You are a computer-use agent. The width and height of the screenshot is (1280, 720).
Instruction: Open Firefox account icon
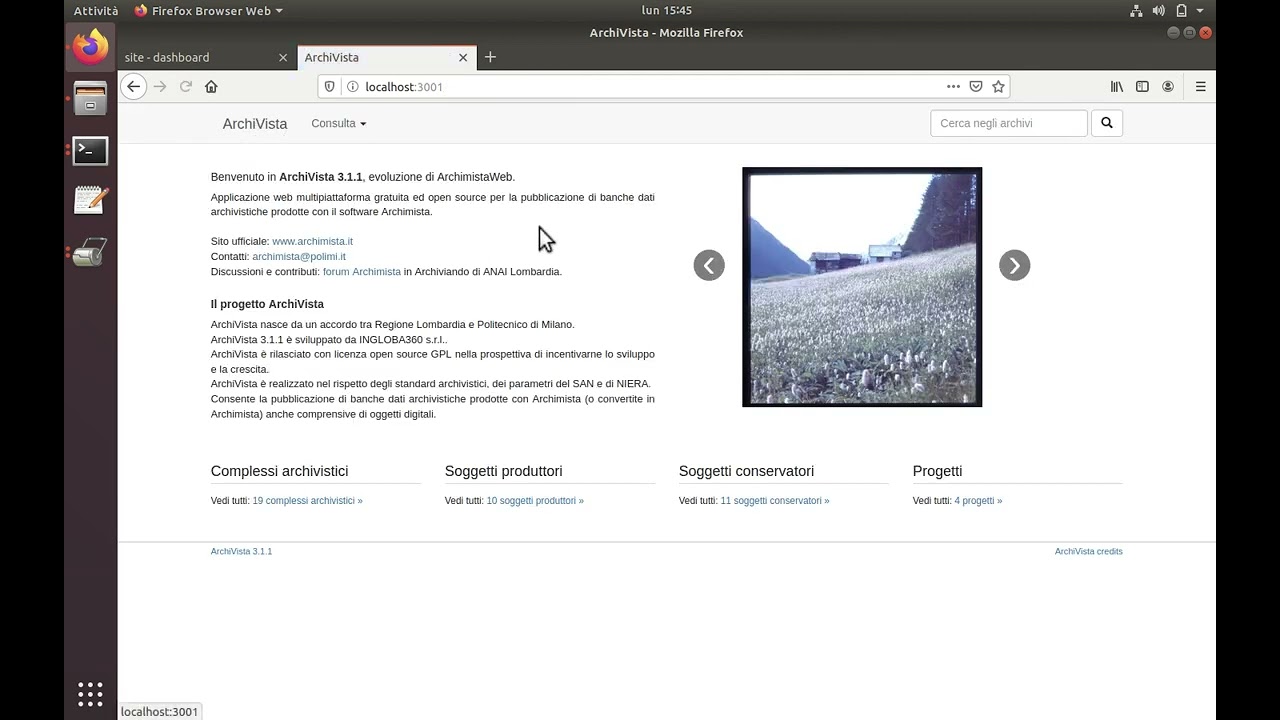(1168, 86)
